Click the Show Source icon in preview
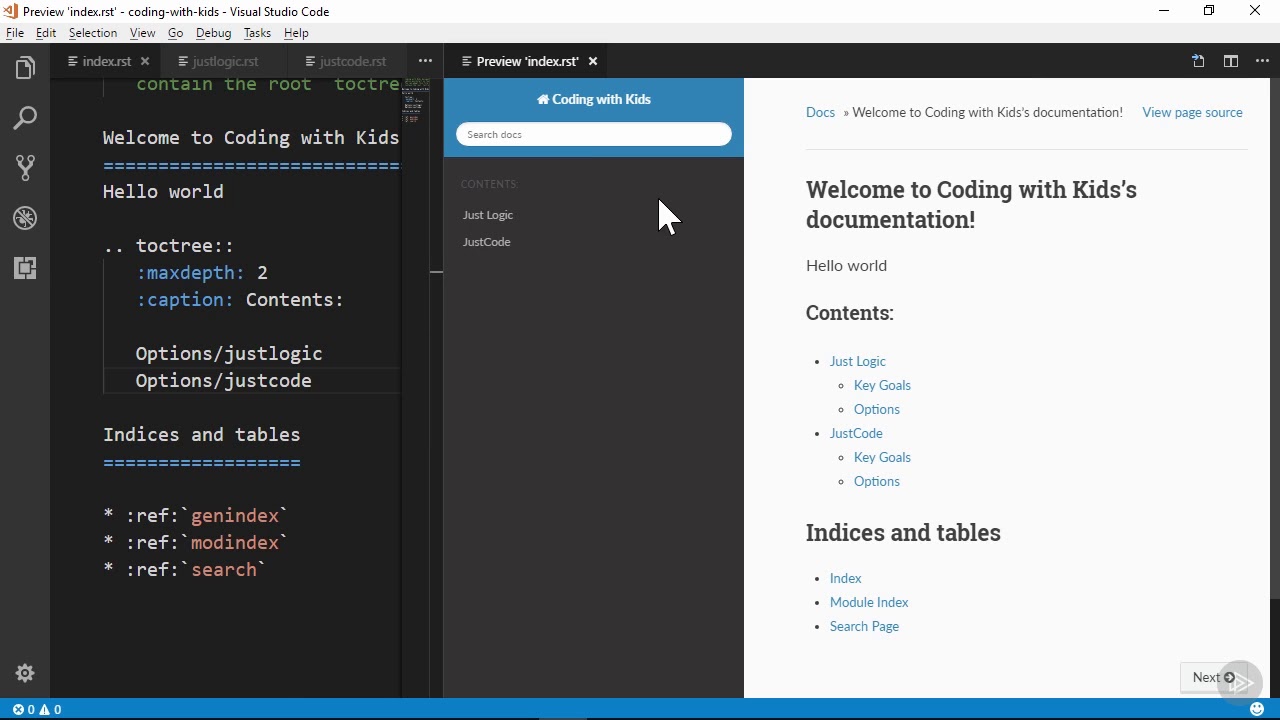 point(1198,61)
